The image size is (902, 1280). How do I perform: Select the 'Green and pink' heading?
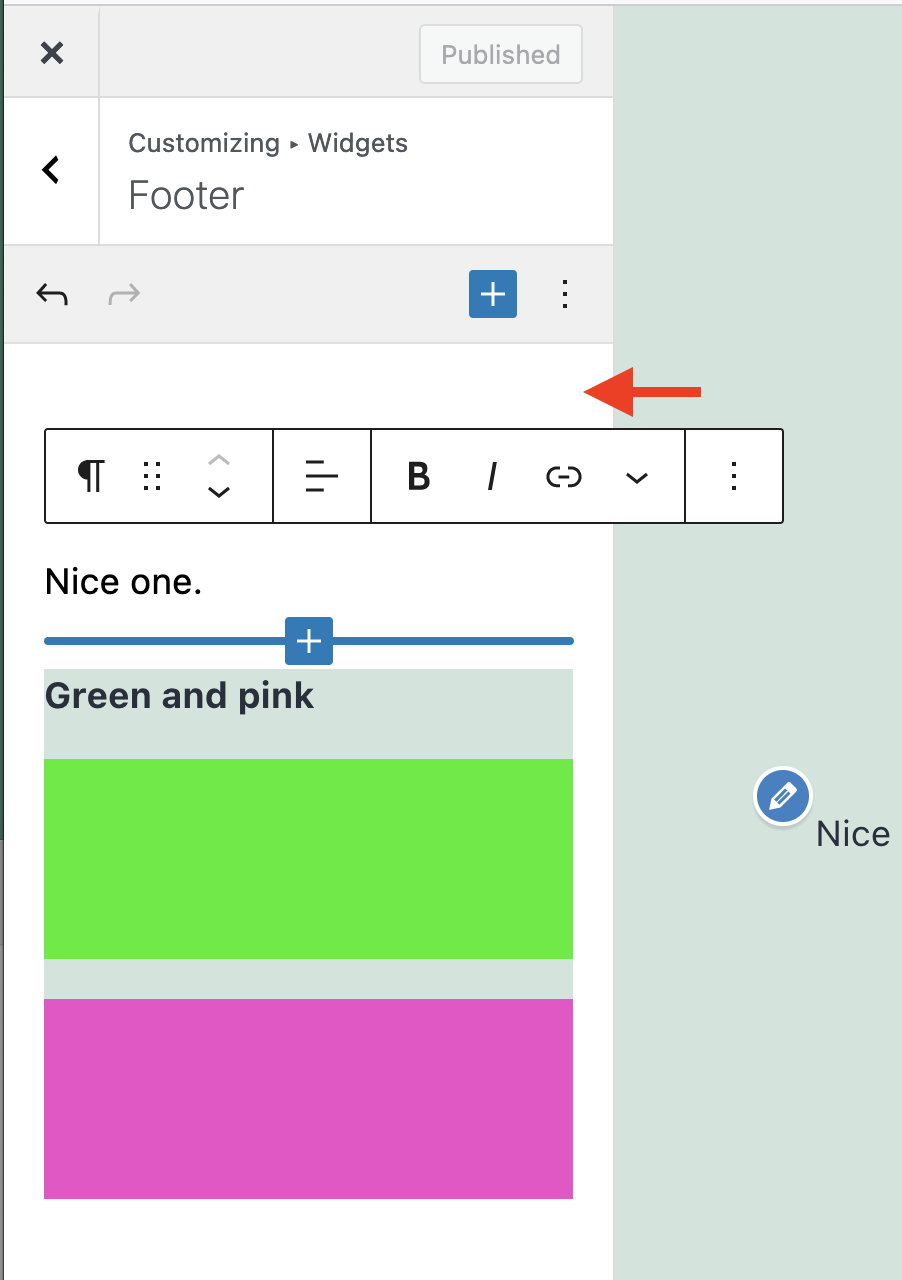180,696
